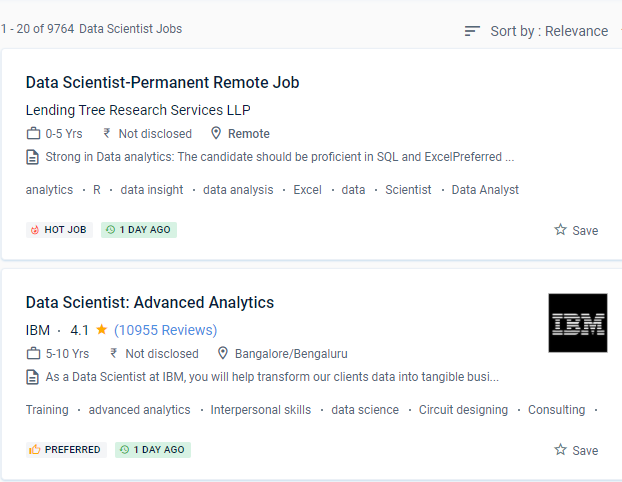Select the 'data insight' skill tag
Viewport: 622px width, 482px height.
click(152, 190)
